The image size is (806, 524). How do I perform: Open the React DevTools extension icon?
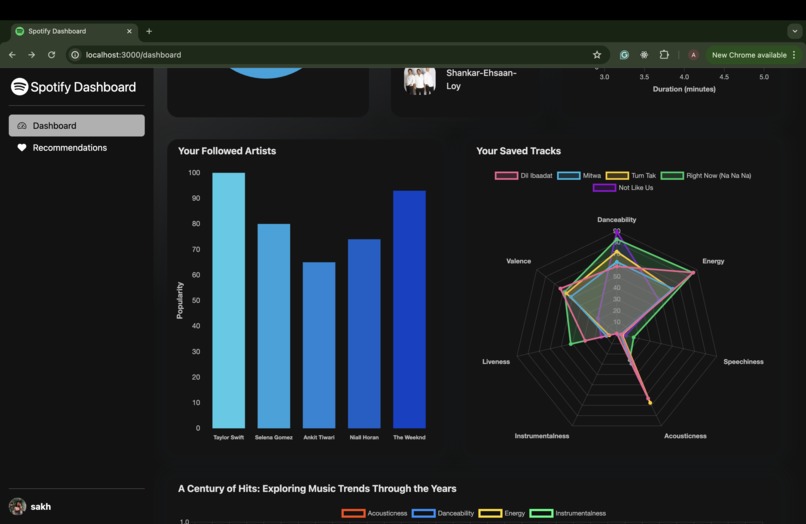644,55
